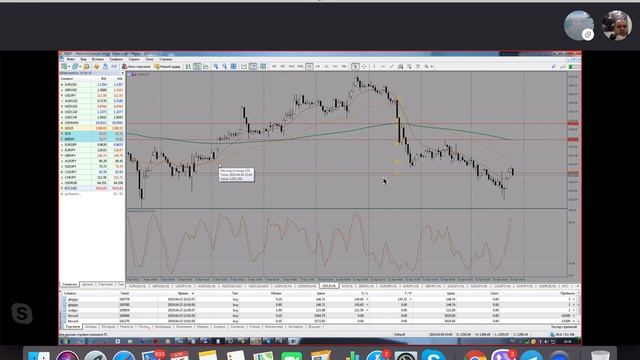Toggle the Авто-торговля button
The image size is (640, 360).
pyautogui.click(x=137, y=66)
